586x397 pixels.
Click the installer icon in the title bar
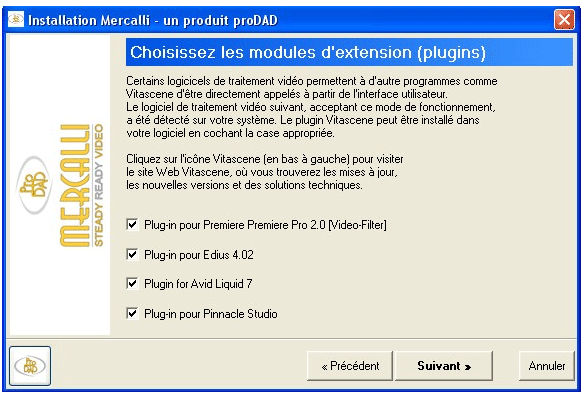click(x=16, y=19)
